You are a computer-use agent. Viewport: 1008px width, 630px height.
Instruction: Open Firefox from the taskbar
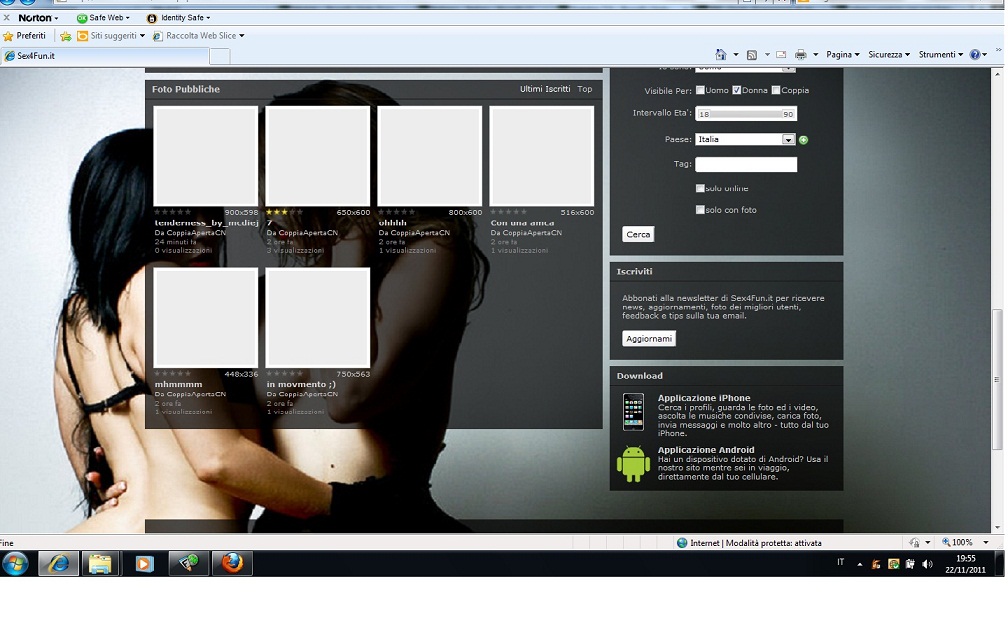point(232,563)
